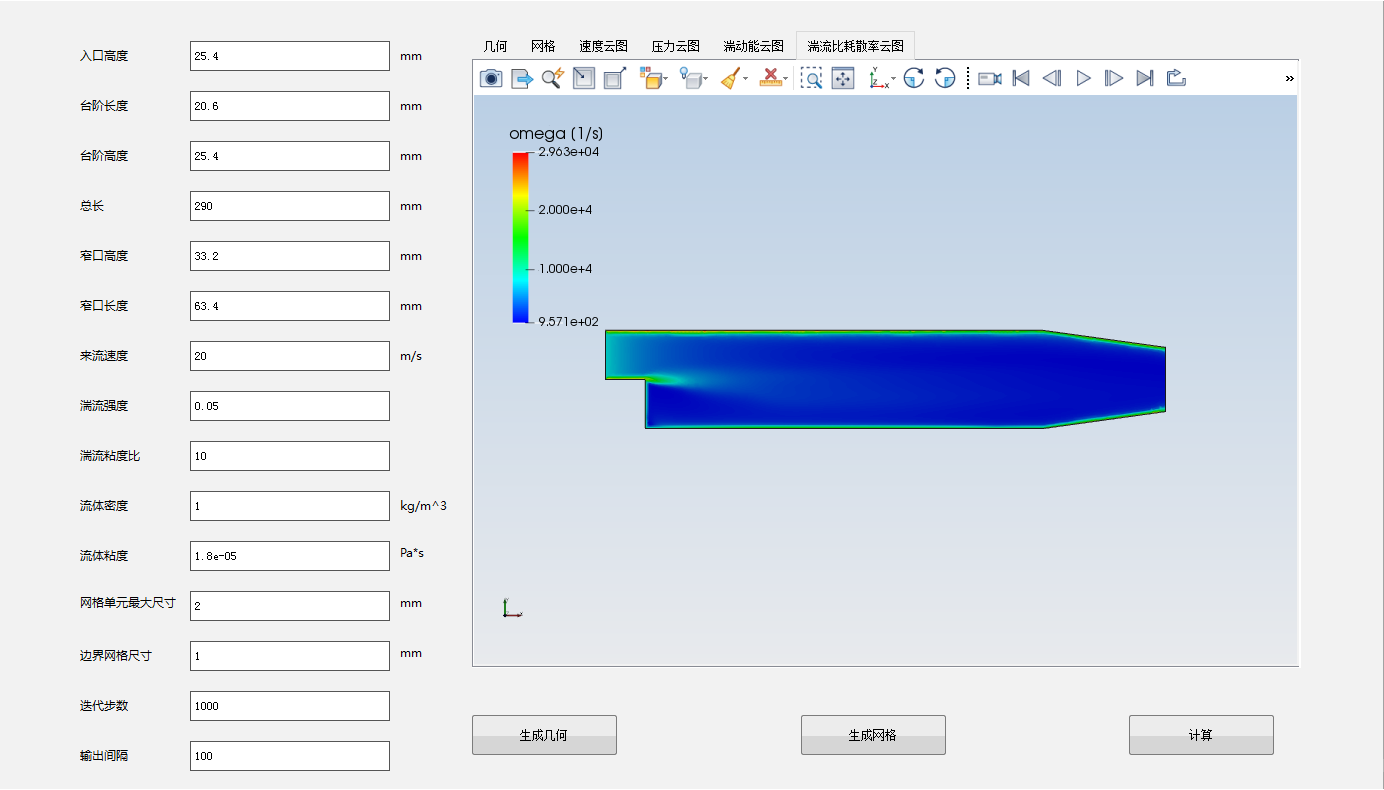Open the 压力云图 tab
Viewport: 1384px width, 790px height.
(x=675, y=46)
